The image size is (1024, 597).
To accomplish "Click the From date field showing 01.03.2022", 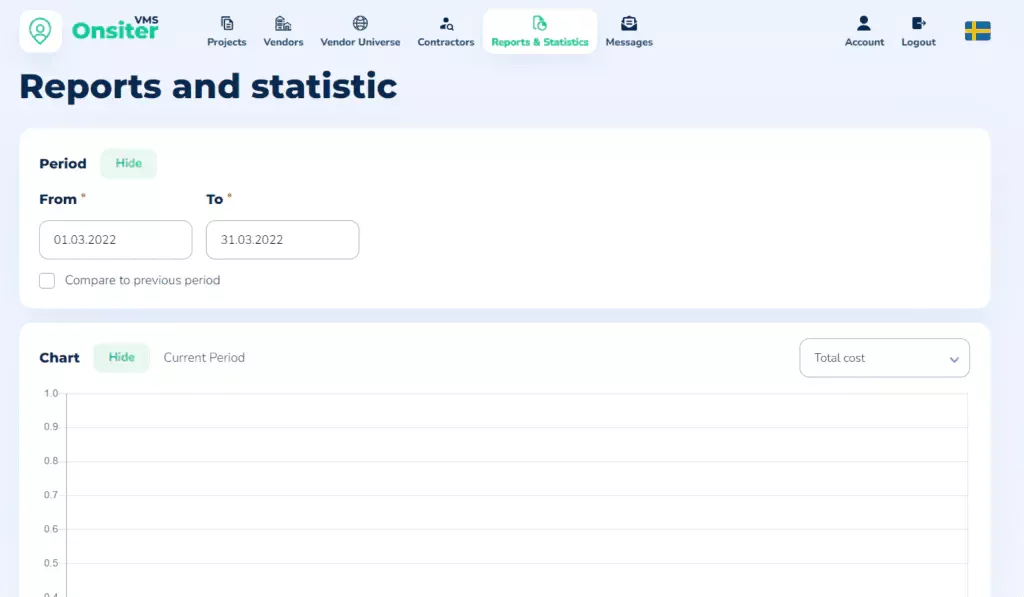I will 115,239.
